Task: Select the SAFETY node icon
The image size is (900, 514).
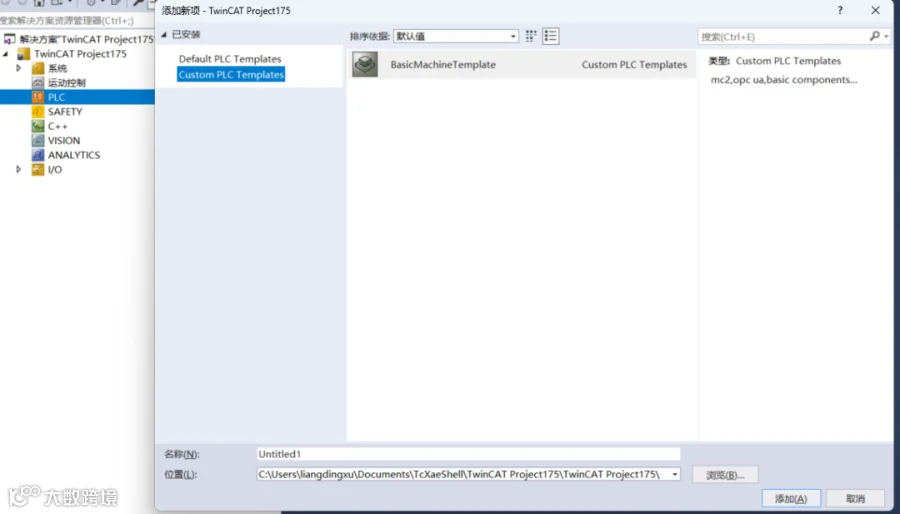Action: (38, 111)
